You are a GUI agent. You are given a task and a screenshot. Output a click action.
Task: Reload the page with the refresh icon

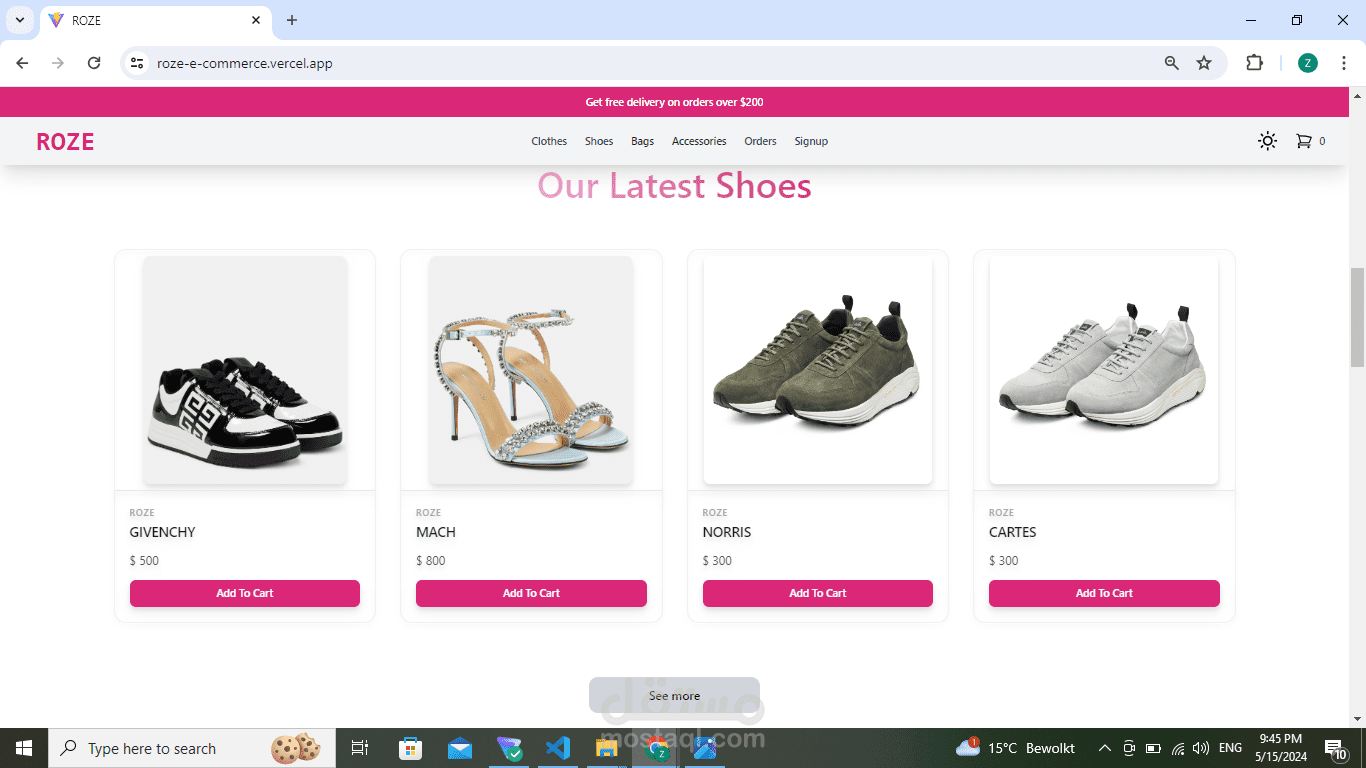tap(94, 63)
